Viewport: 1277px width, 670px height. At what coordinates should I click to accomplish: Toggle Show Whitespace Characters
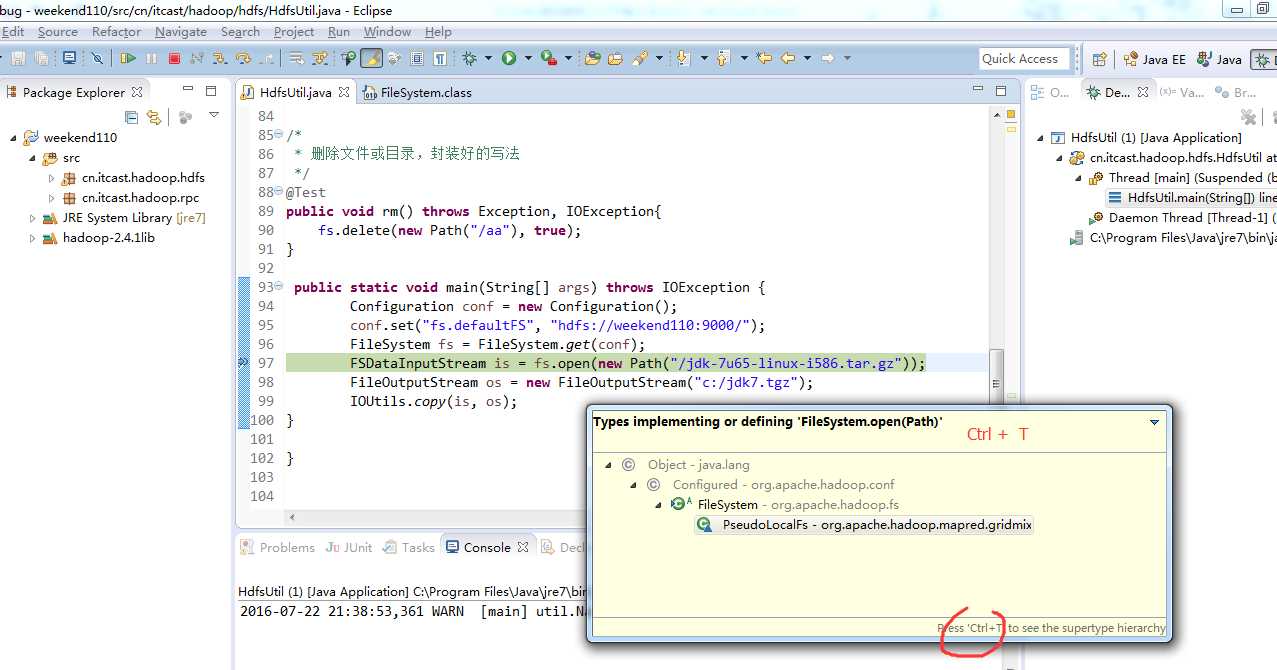(x=439, y=58)
